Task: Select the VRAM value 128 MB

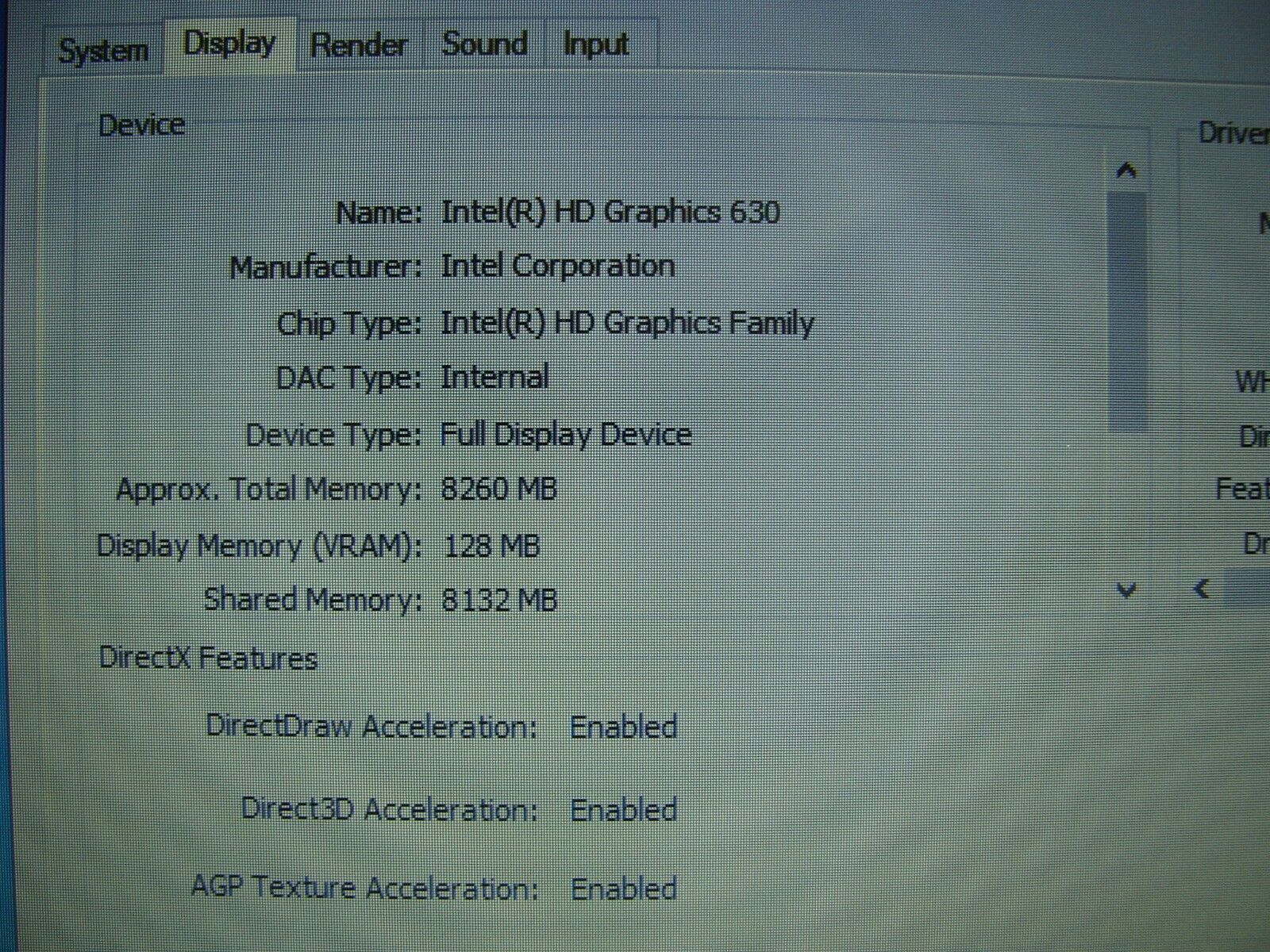Action: pyautogui.click(x=492, y=546)
